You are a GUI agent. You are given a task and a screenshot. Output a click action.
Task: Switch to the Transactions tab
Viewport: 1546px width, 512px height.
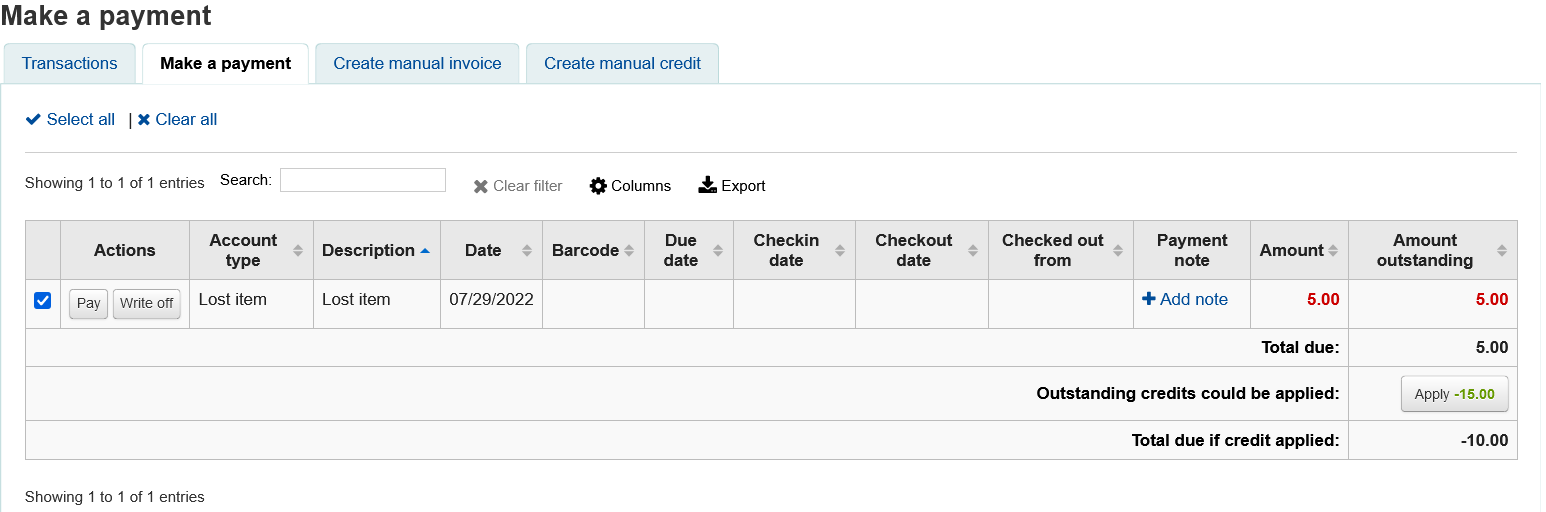click(69, 63)
